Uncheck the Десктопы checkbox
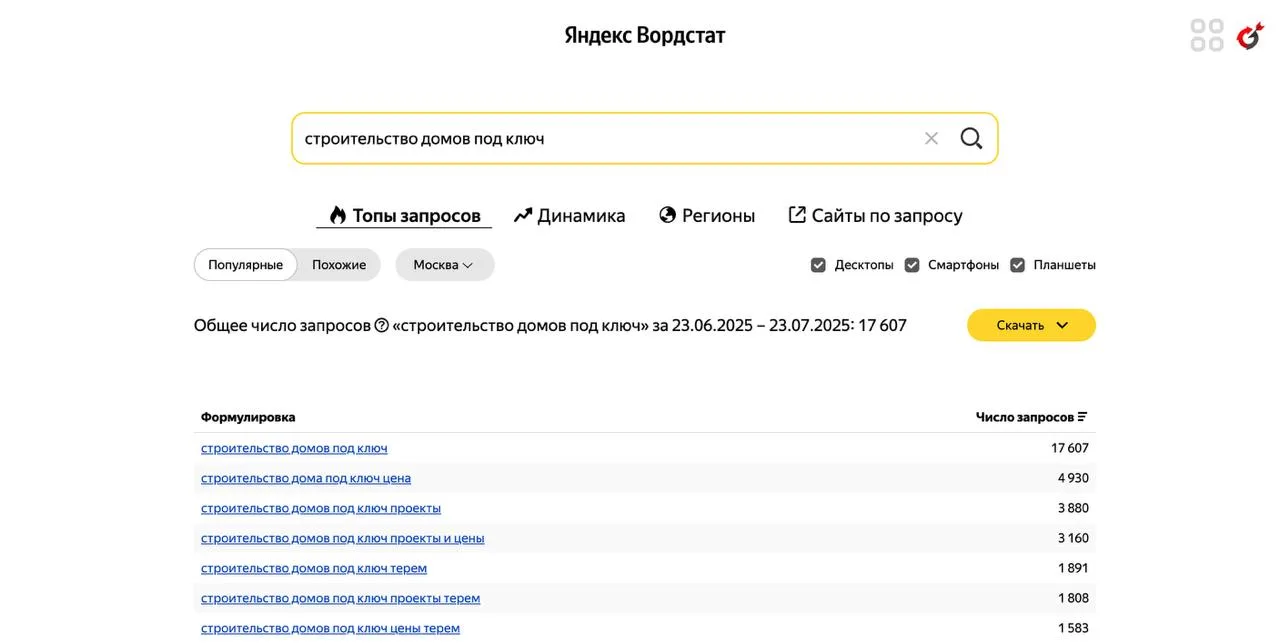This screenshot has width=1280, height=643. pos(818,265)
